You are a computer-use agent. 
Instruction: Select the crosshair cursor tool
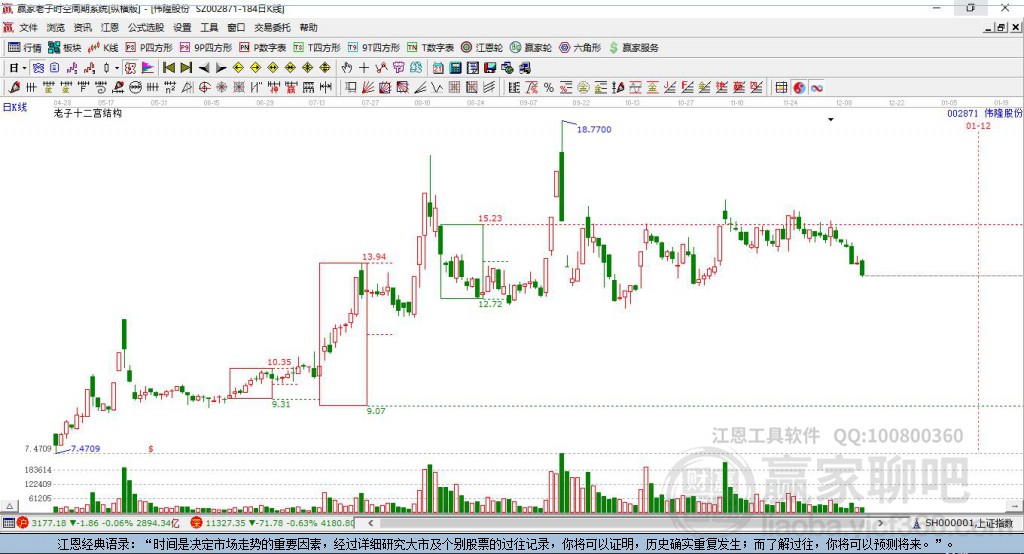(364, 68)
